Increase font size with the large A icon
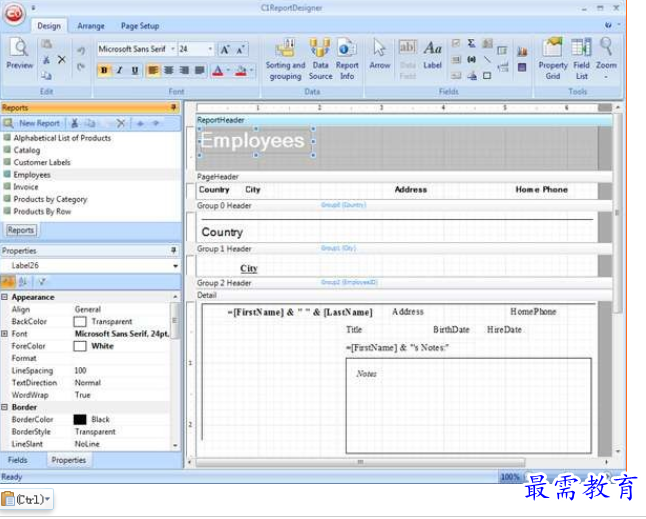Viewport: 646px width, 519px height. click(x=225, y=49)
